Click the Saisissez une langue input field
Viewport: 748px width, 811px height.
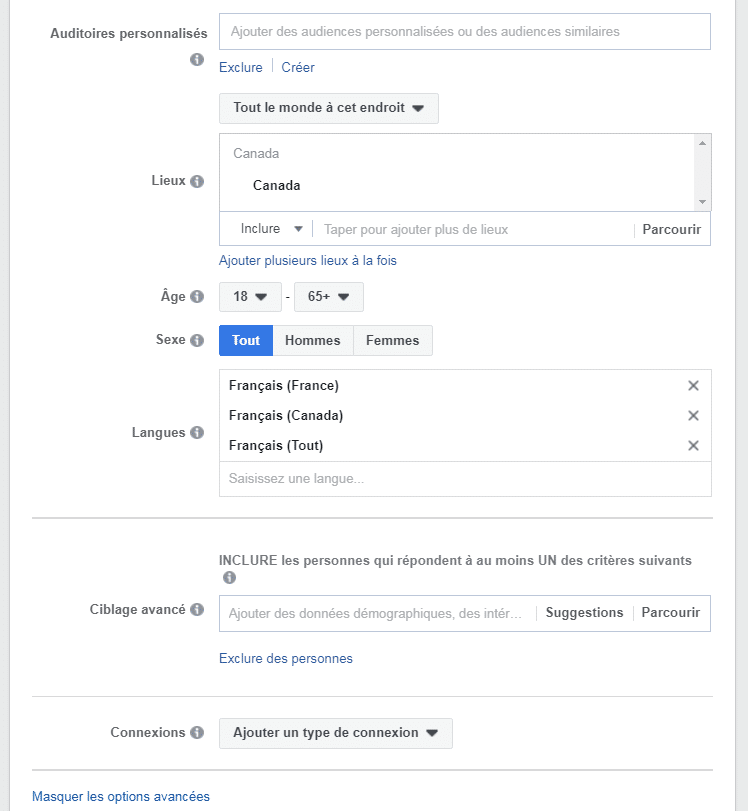click(x=465, y=479)
